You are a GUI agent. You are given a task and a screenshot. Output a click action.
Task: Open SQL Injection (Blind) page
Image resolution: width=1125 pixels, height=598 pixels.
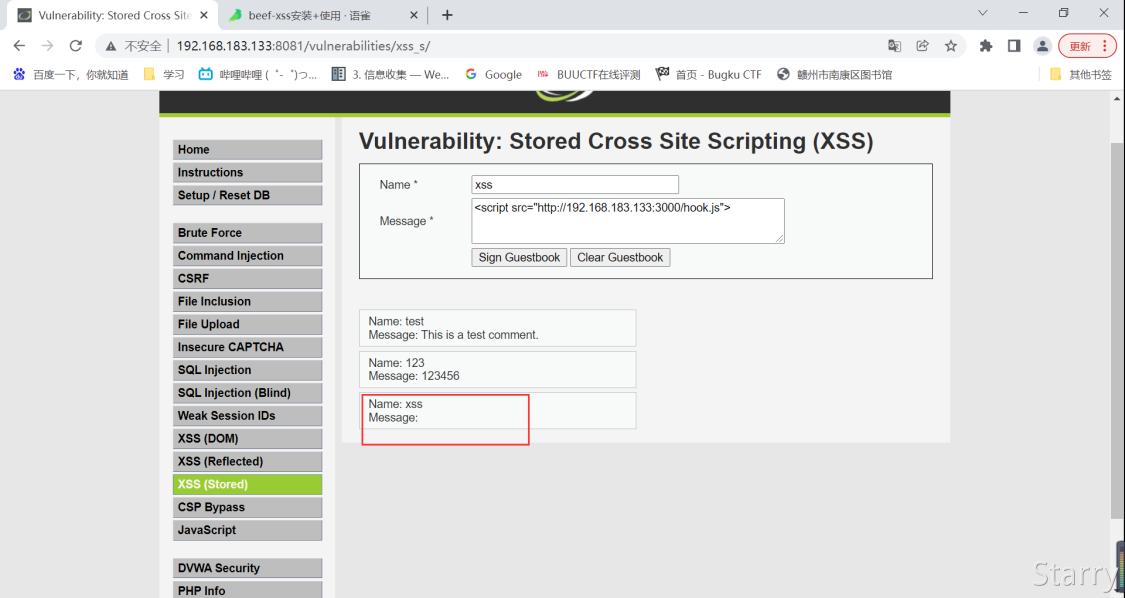pyautogui.click(x=248, y=393)
